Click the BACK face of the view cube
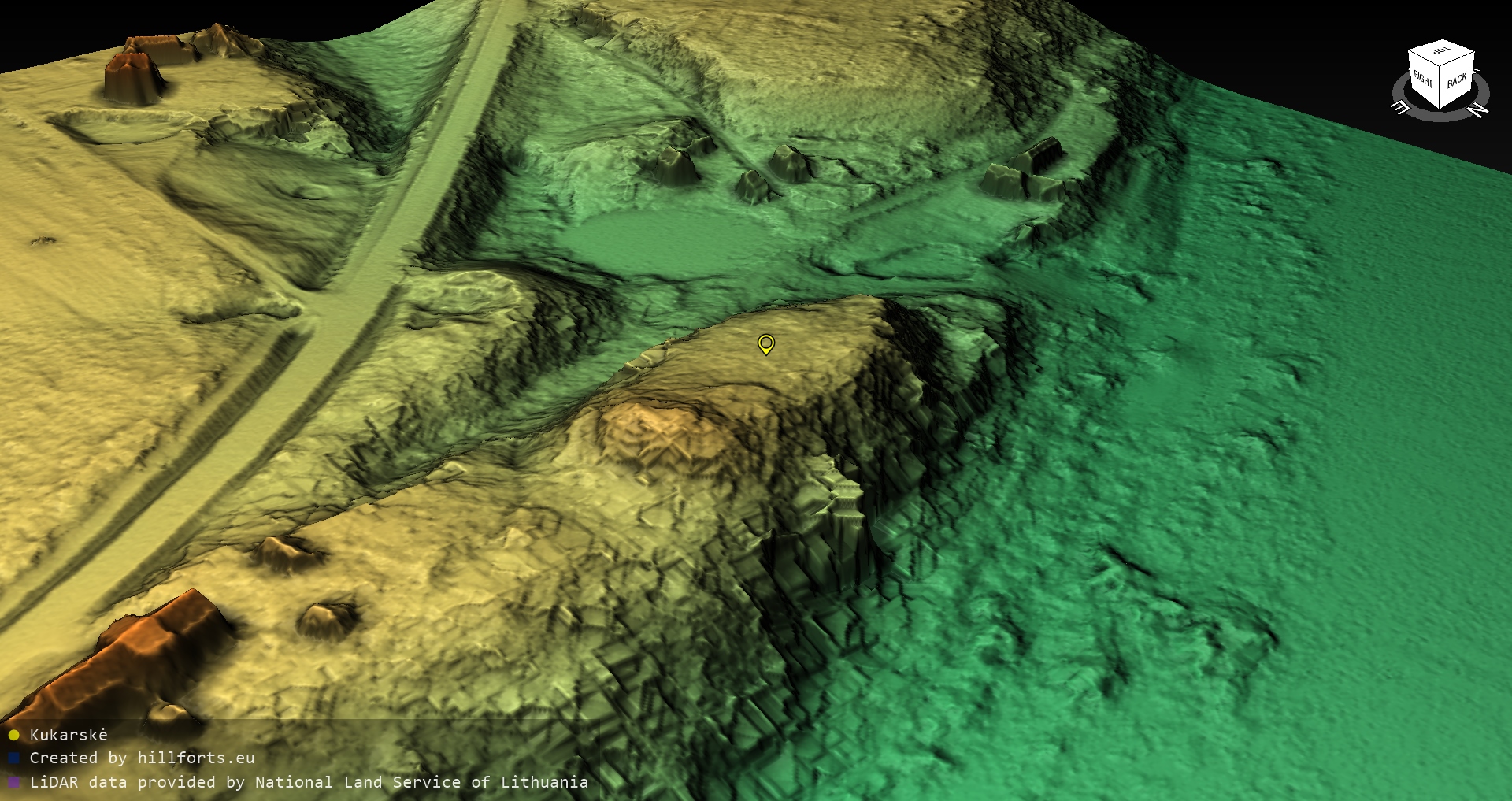Viewport: 1512px width, 801px height. (x=1457, y=80)
